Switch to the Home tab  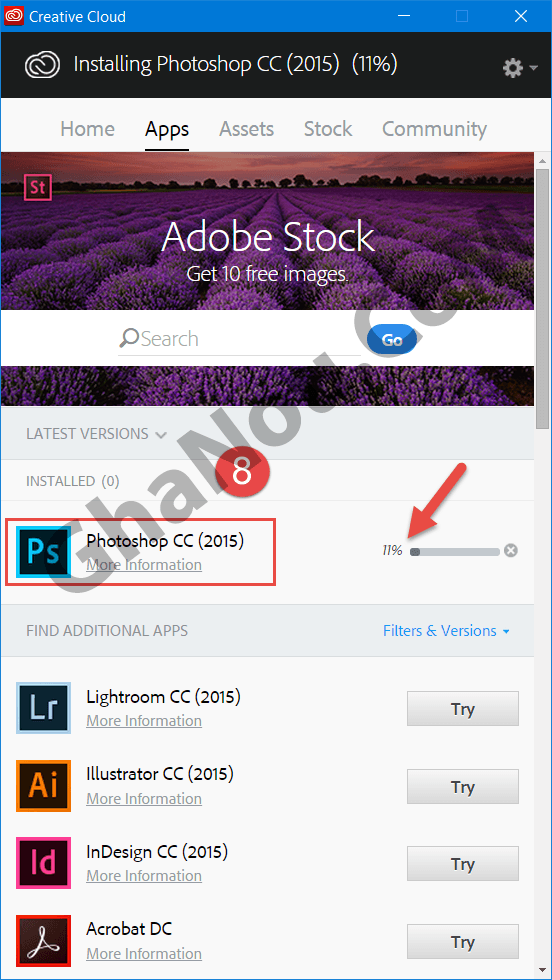tap(88, 129)
